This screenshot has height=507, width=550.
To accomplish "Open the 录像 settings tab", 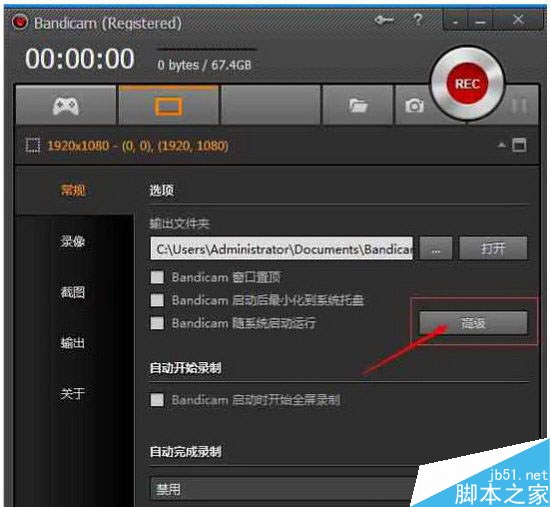I will [x=73, y=241].
